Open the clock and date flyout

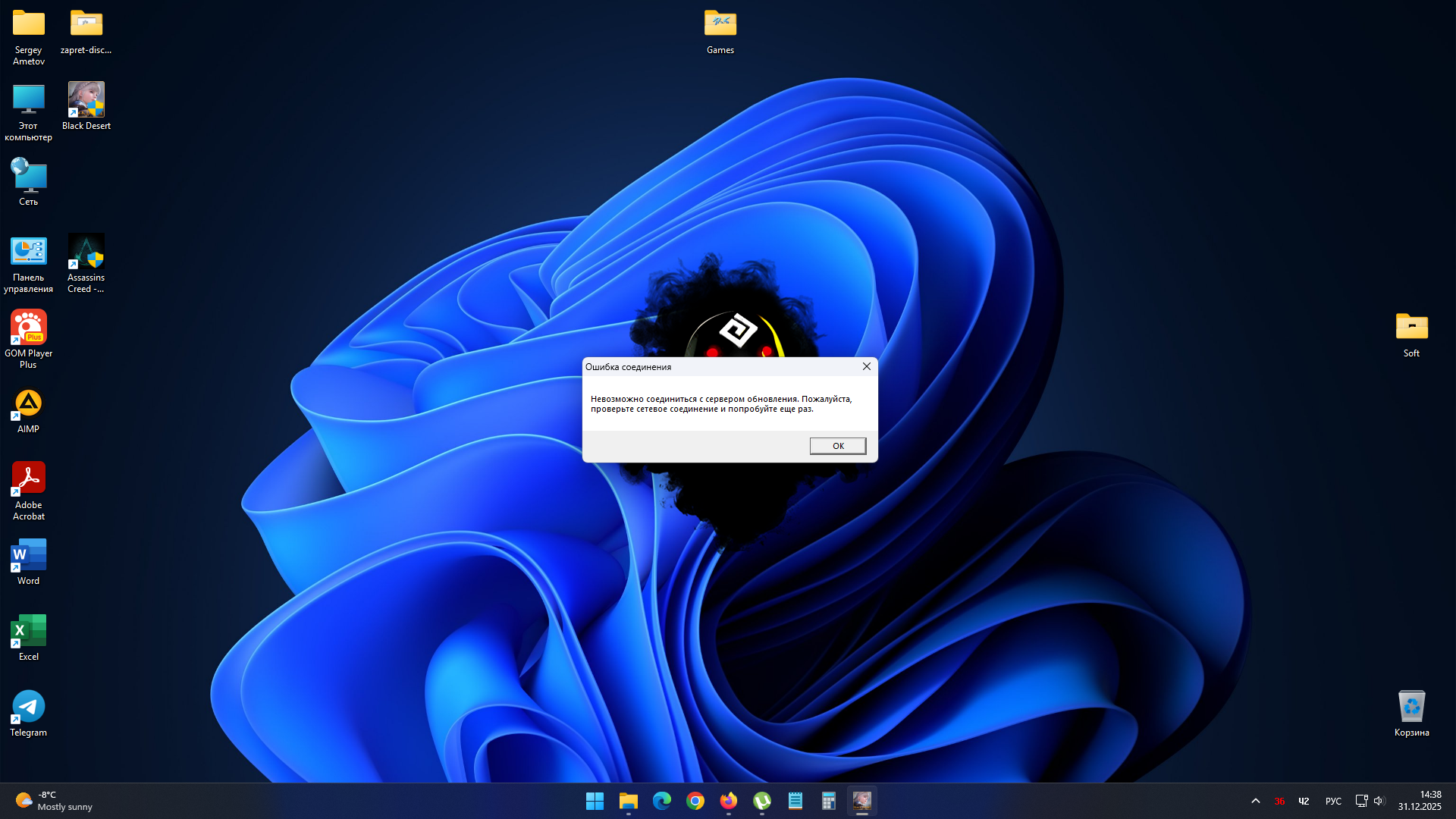coord(1420,801)
